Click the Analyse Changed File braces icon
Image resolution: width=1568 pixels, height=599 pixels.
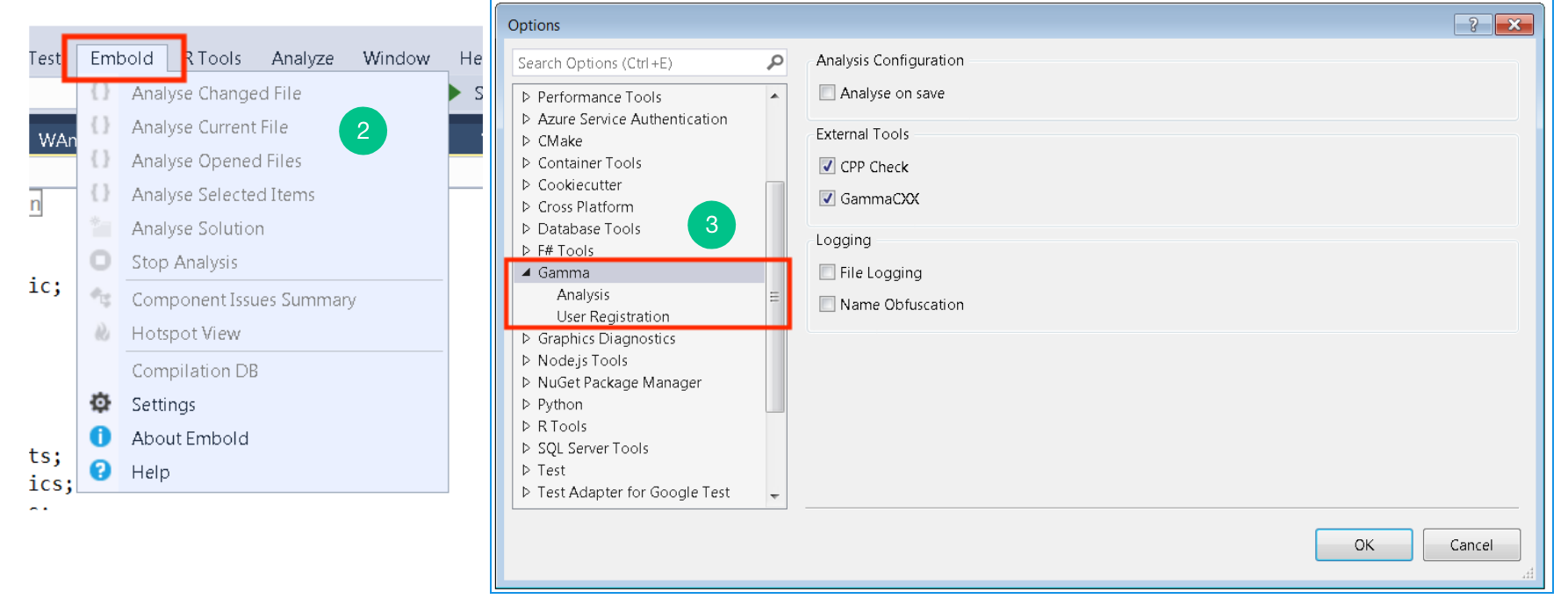pyautogui.click(x=101, y=92)
